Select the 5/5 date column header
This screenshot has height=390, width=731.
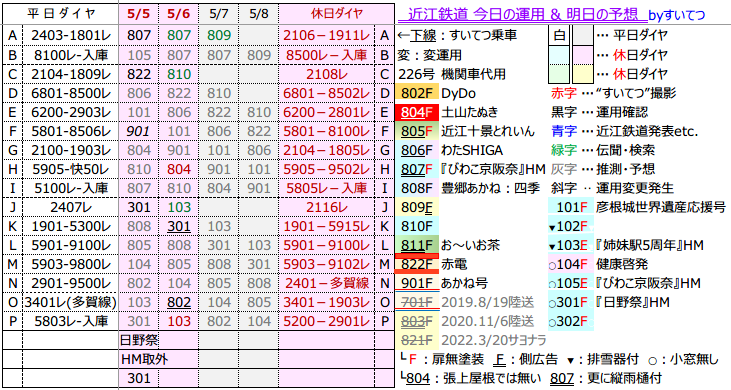[138, 14]
